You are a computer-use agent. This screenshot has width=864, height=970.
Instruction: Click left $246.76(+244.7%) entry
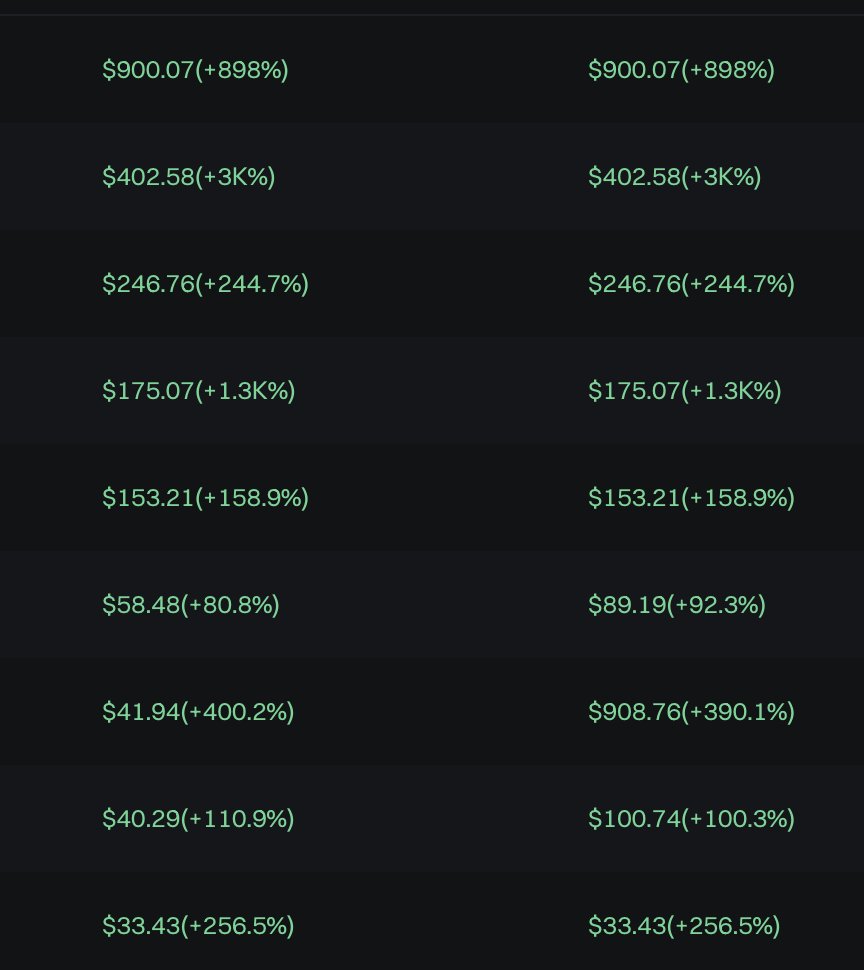(205, 283)
